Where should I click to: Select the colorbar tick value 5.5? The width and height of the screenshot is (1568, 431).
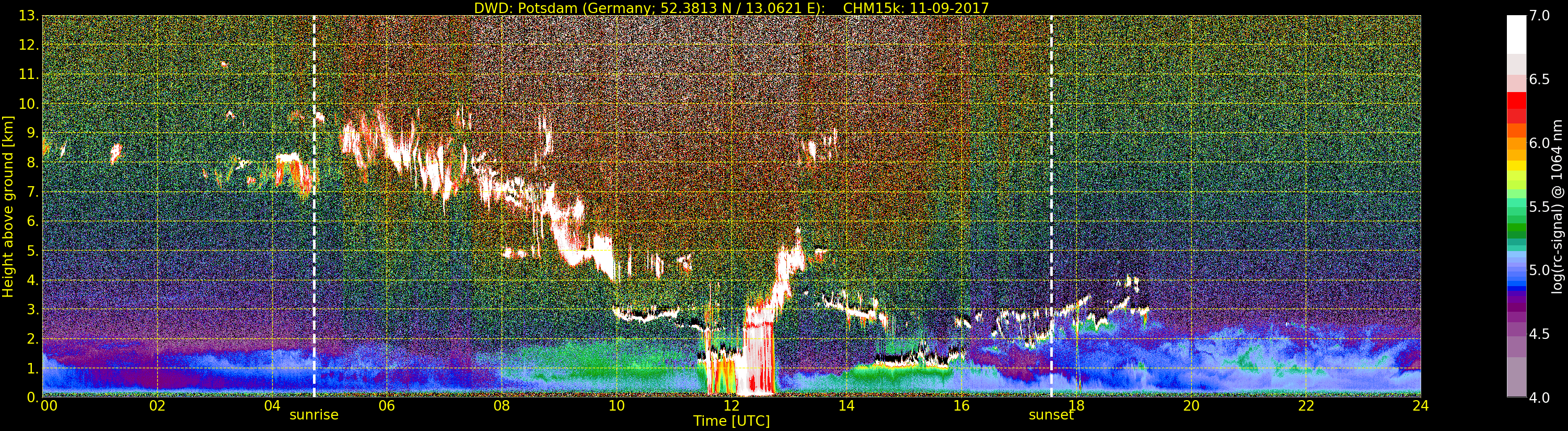coord(1539,207)
